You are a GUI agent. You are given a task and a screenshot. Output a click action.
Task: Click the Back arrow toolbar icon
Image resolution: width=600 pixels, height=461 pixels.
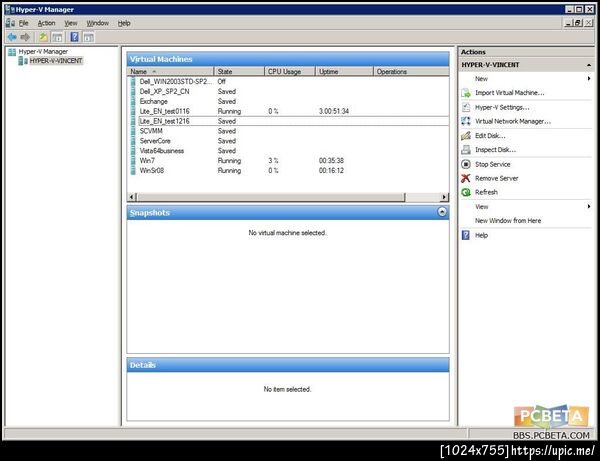[12, 37]
